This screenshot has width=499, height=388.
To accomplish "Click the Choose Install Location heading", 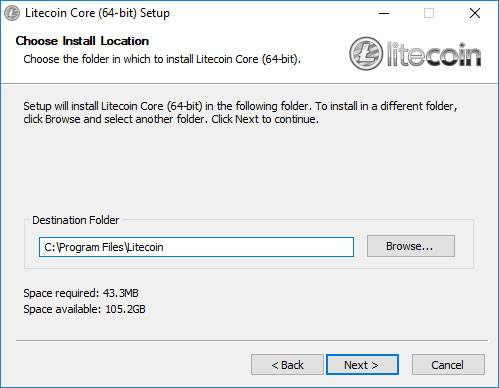I will point(82,41).
